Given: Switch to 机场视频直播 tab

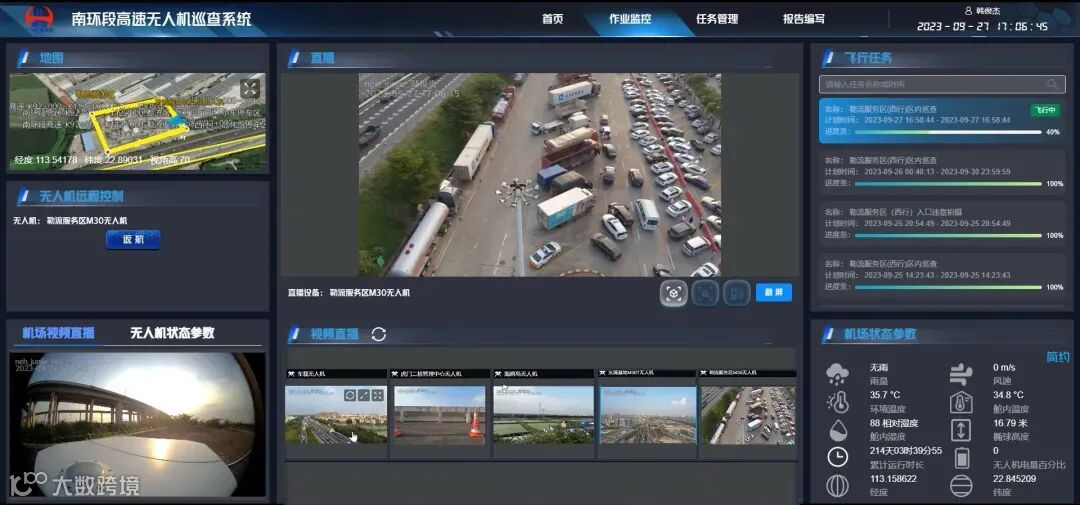Looking at the screenshot, I should pyautogui.click(x=58, y=333).
